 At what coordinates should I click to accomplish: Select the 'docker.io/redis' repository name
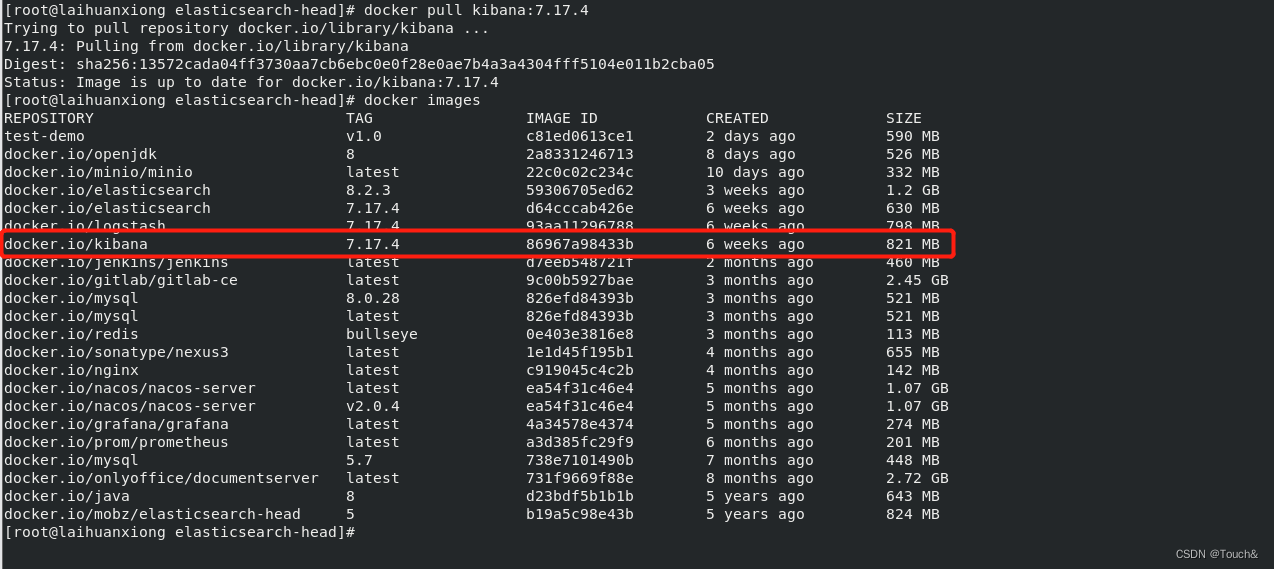tap(71, 334)
